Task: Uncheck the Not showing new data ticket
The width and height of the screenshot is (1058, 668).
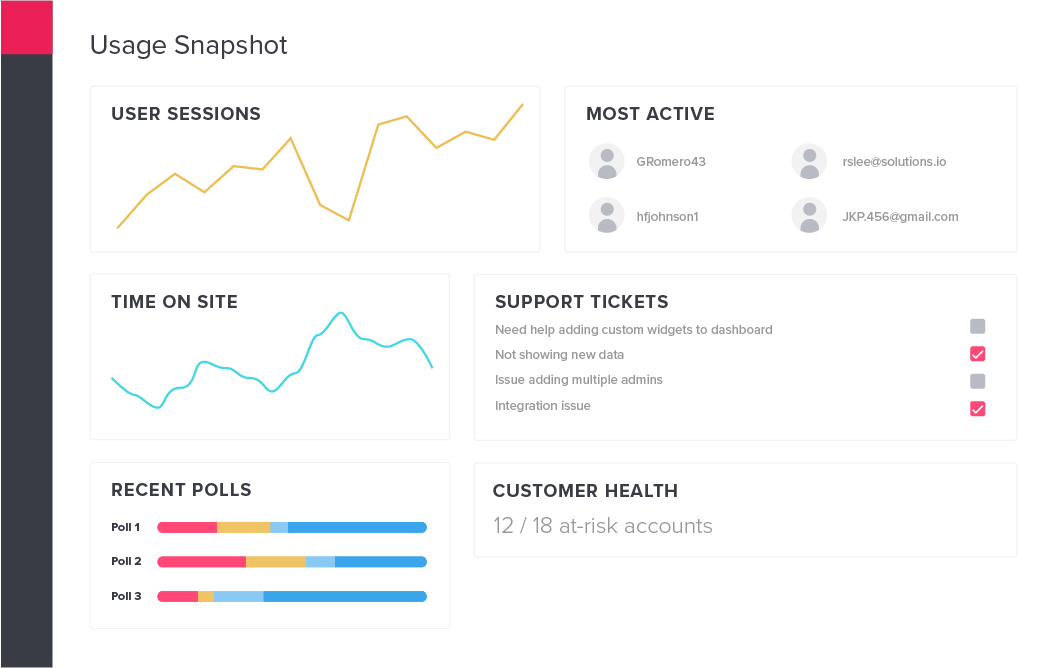Action: pyautogui.click(x=977, y=354)
